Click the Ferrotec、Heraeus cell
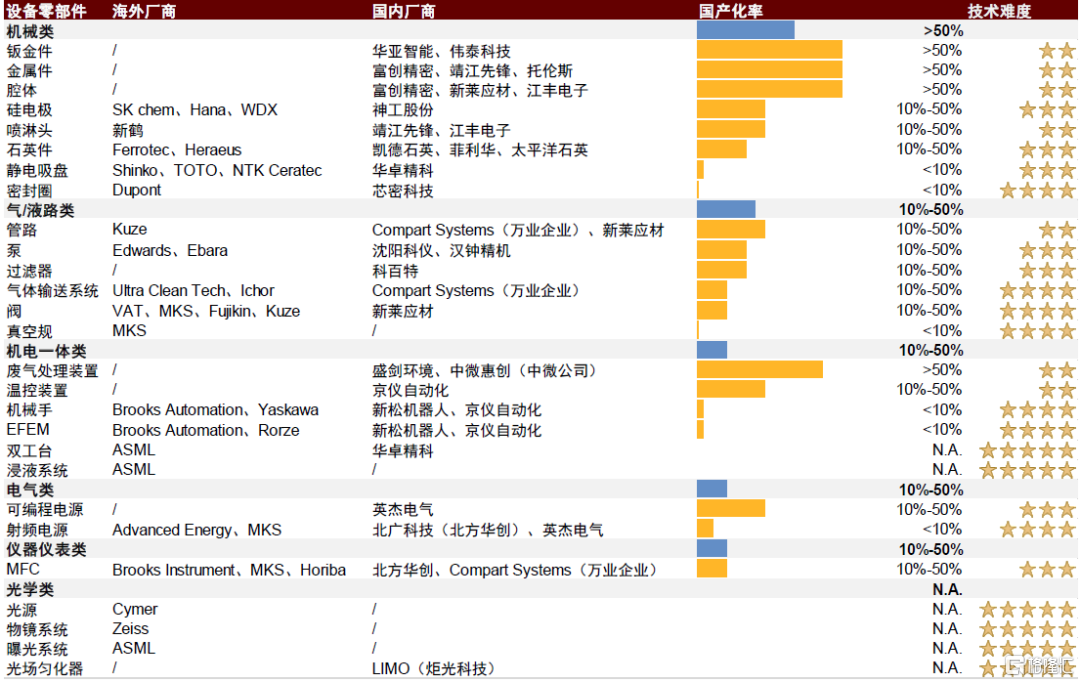Viewport: 1080px width, 682px height. click(177, 150)
